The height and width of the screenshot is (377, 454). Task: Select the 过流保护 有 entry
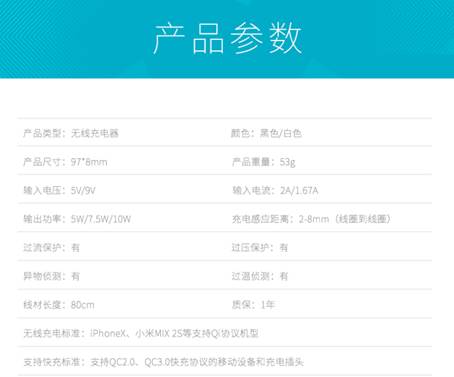[x=51, y=247]
